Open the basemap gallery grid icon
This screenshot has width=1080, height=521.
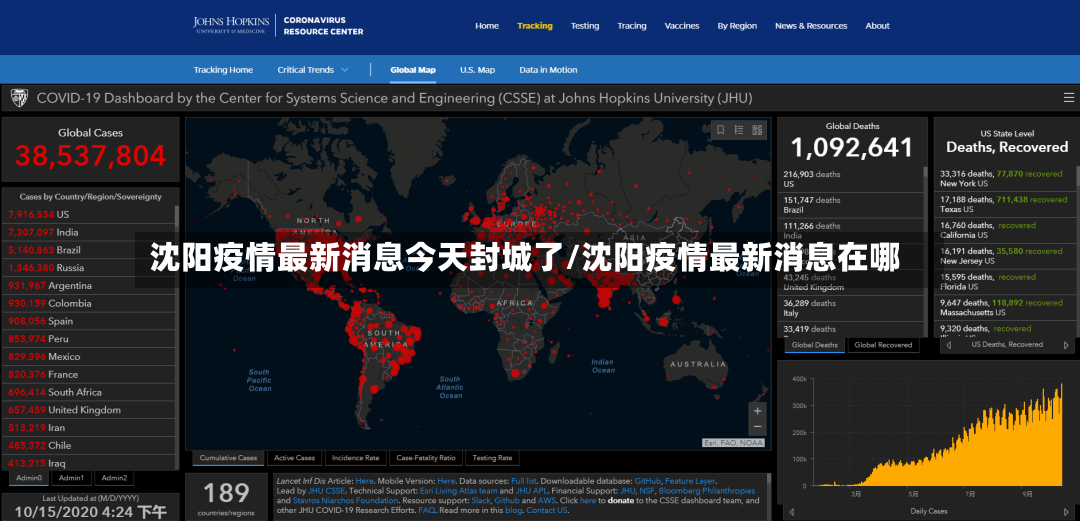coord(758,130)
